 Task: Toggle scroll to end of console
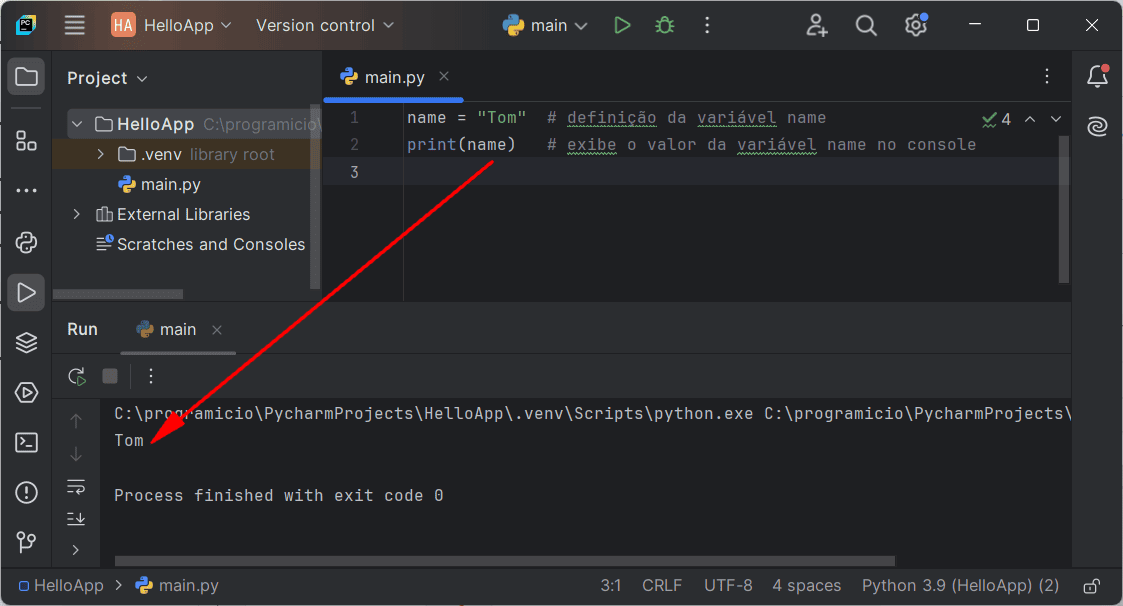point(76,519)
